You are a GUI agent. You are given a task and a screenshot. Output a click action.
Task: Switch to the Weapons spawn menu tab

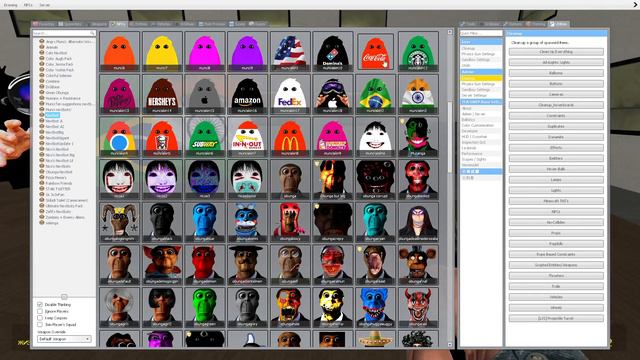tap(96, 24)
